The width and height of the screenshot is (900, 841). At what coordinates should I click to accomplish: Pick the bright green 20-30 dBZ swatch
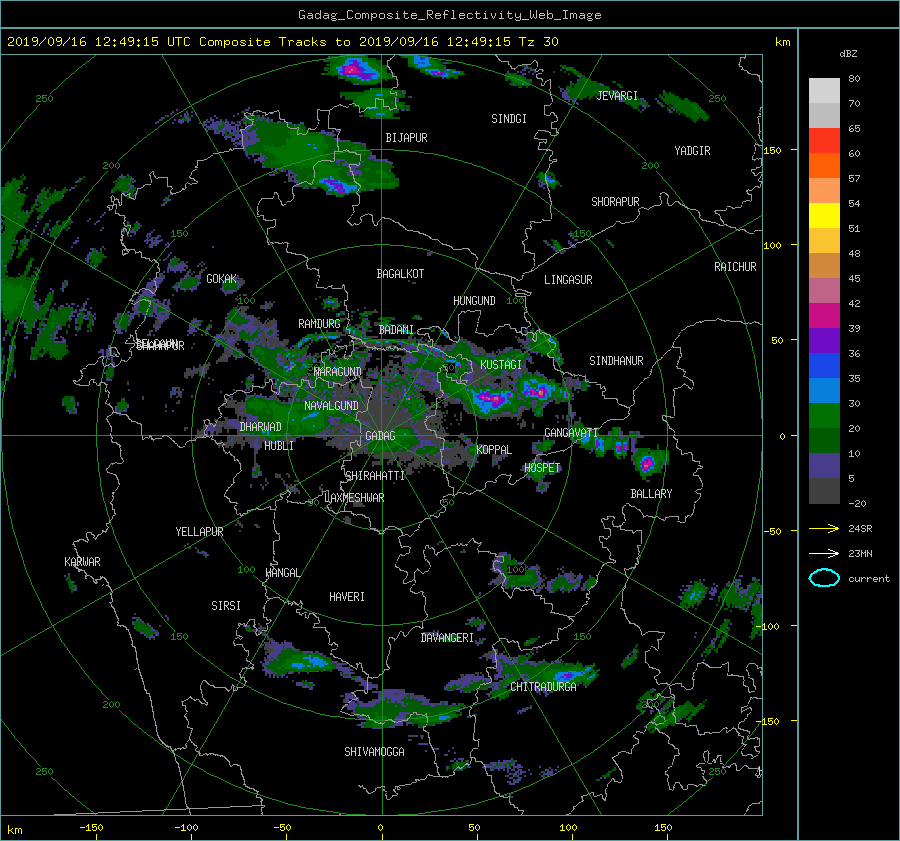click(824, 416)
